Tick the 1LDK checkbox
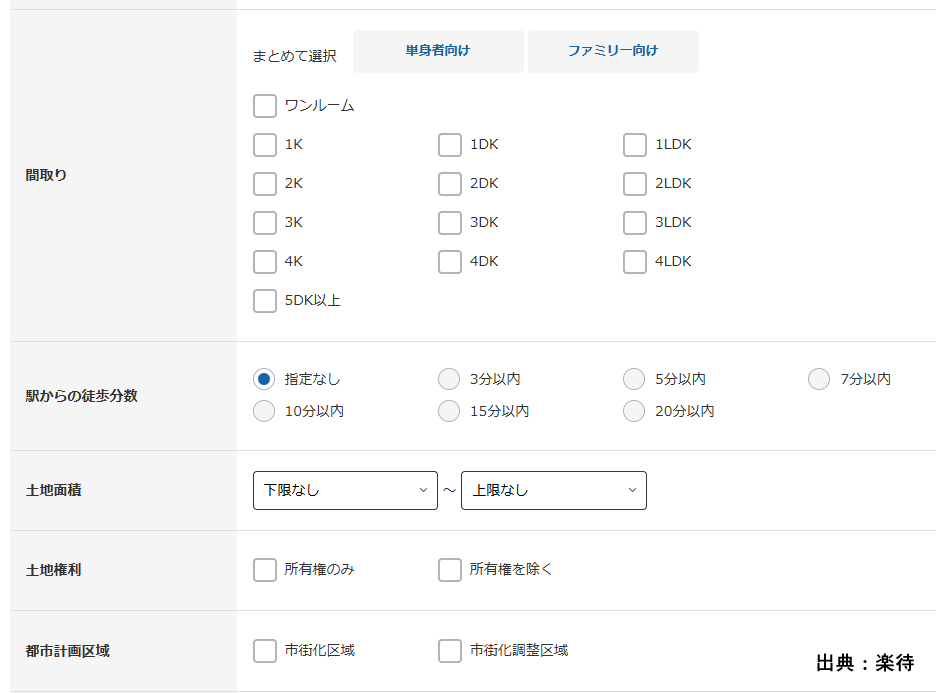936x693 pixels. [635, 145]
